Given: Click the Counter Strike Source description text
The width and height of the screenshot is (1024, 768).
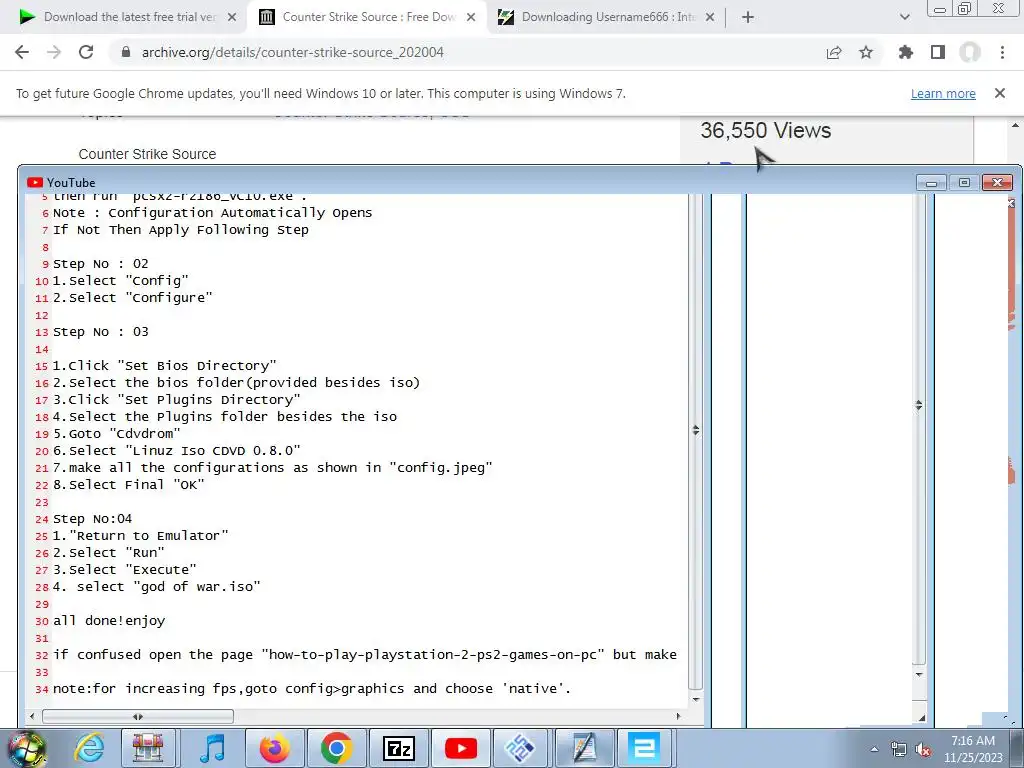Looking at the screenshot, I should coord(147,154).
